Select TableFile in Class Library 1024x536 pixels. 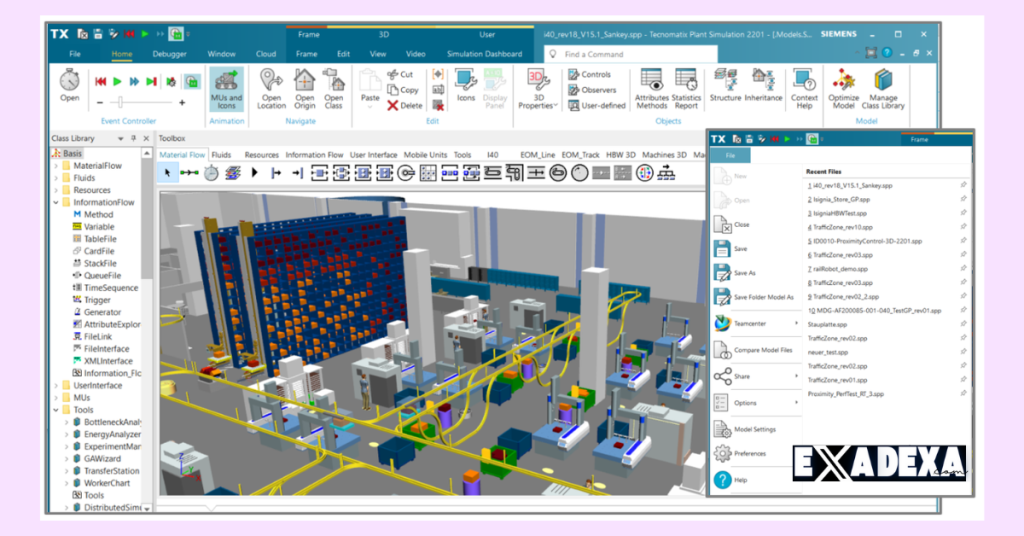point(95,239)
